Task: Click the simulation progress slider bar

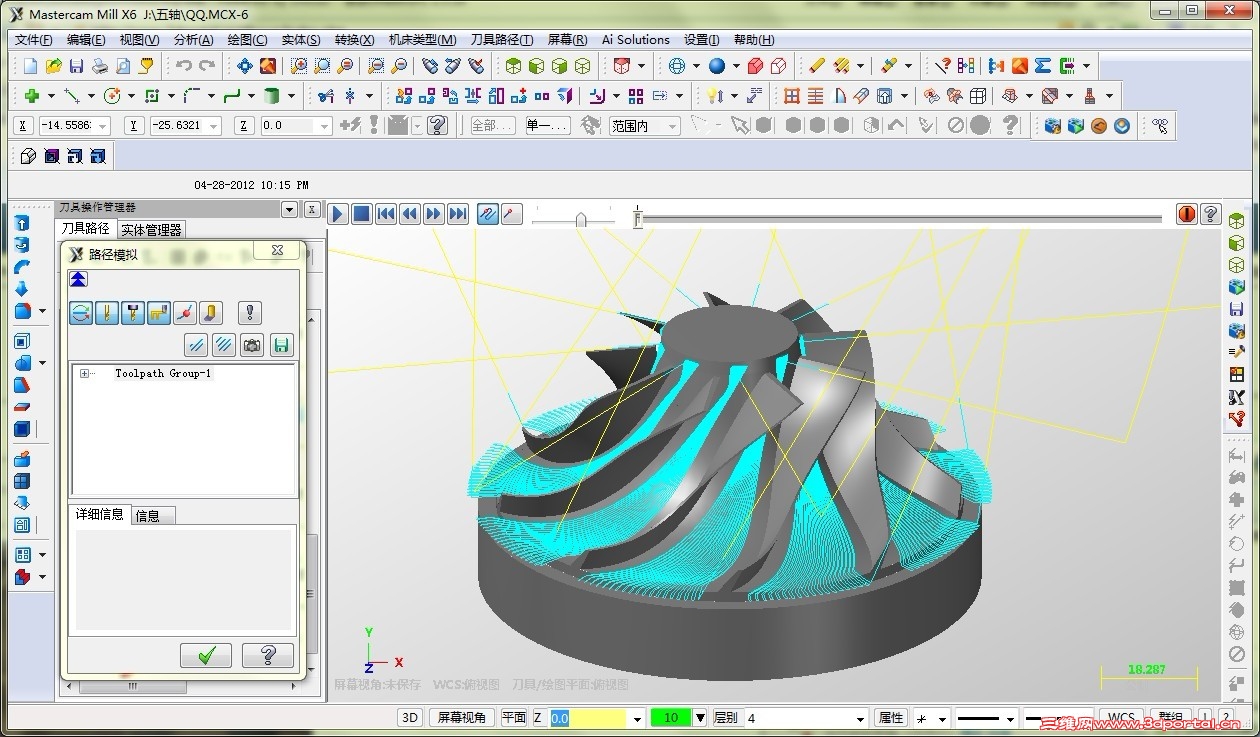Action: point(900,217)
